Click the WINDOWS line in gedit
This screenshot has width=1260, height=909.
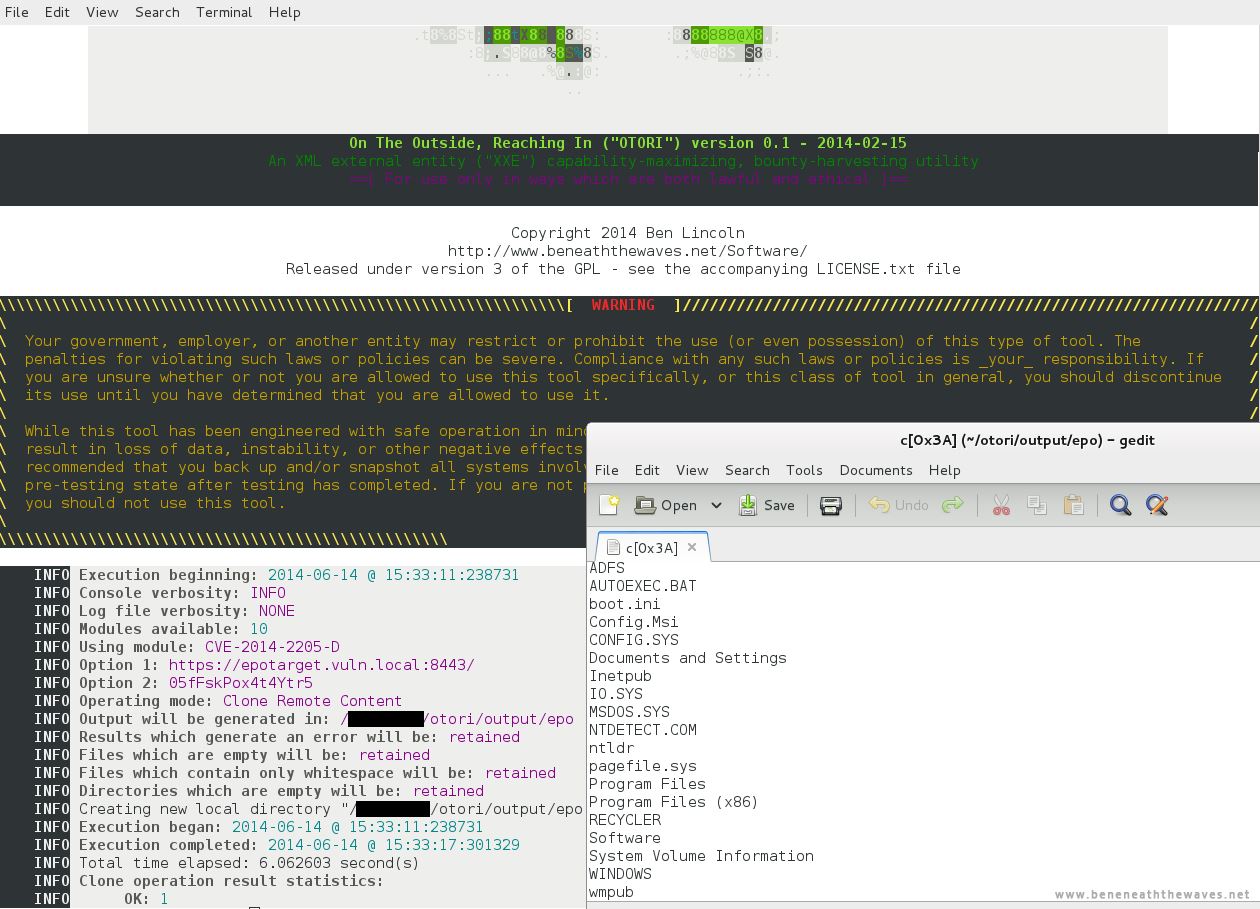[x=620, y=874]
